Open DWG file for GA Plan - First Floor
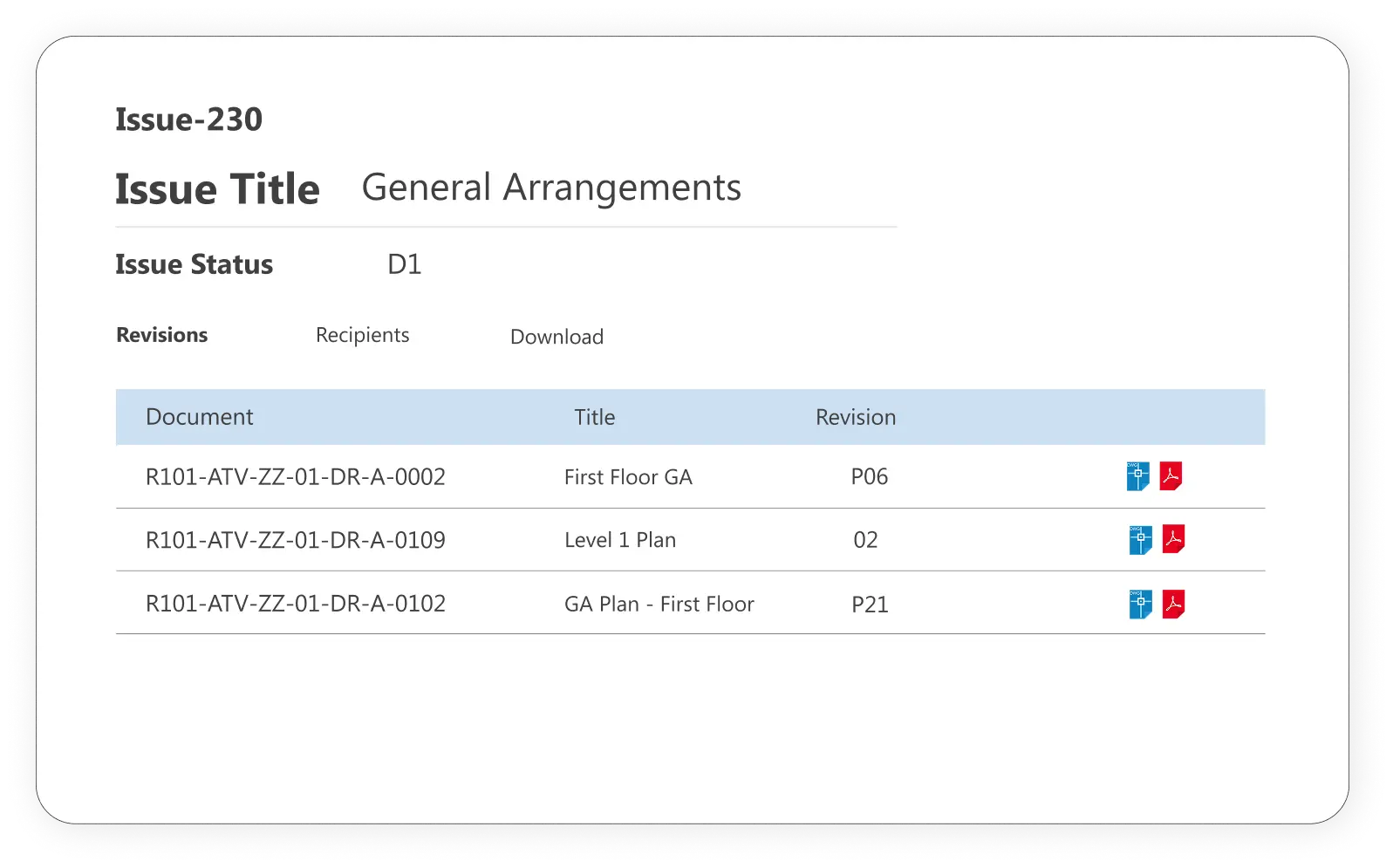The height and width of the screenshot is (868, 1393). pyautogui.click(x=1140, y=604)
